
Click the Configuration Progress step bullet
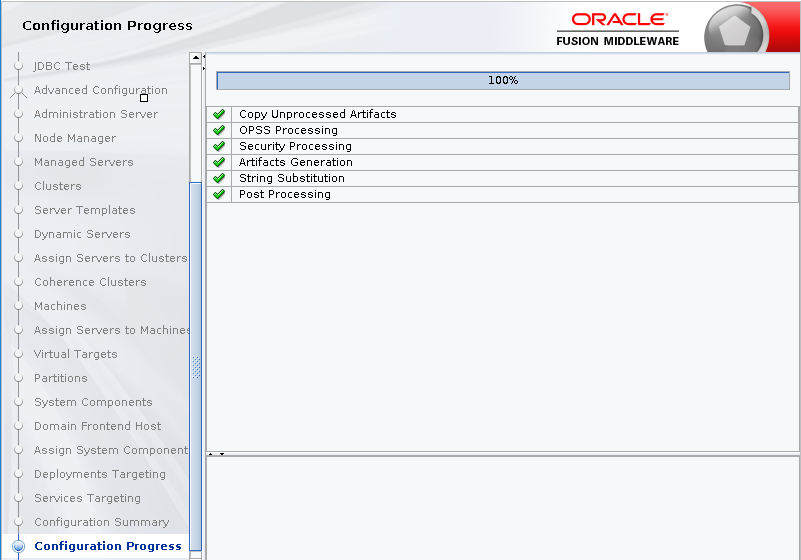coord(18,546)
